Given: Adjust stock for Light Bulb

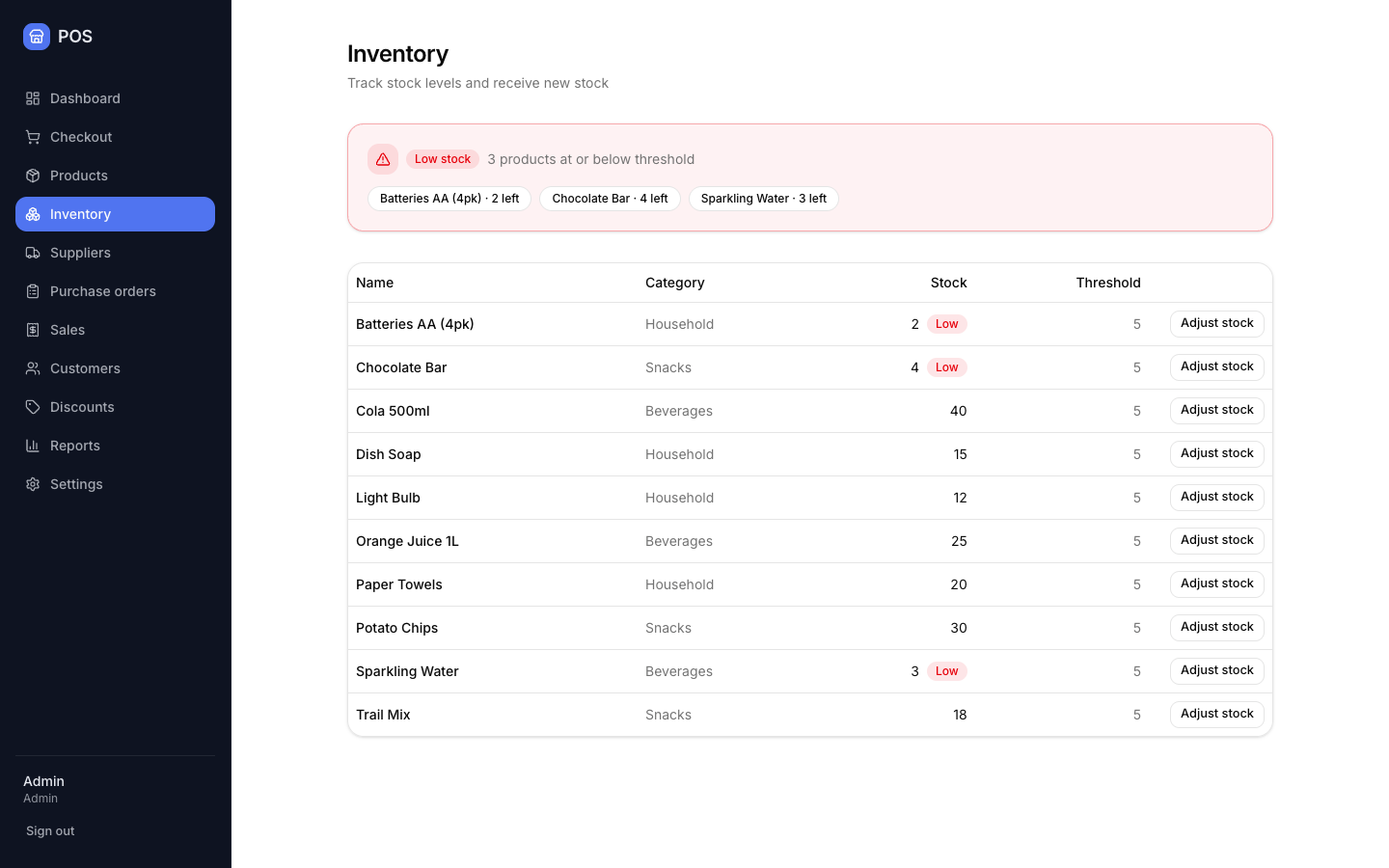Looking at the screenshot, I should coord(1217,498).
